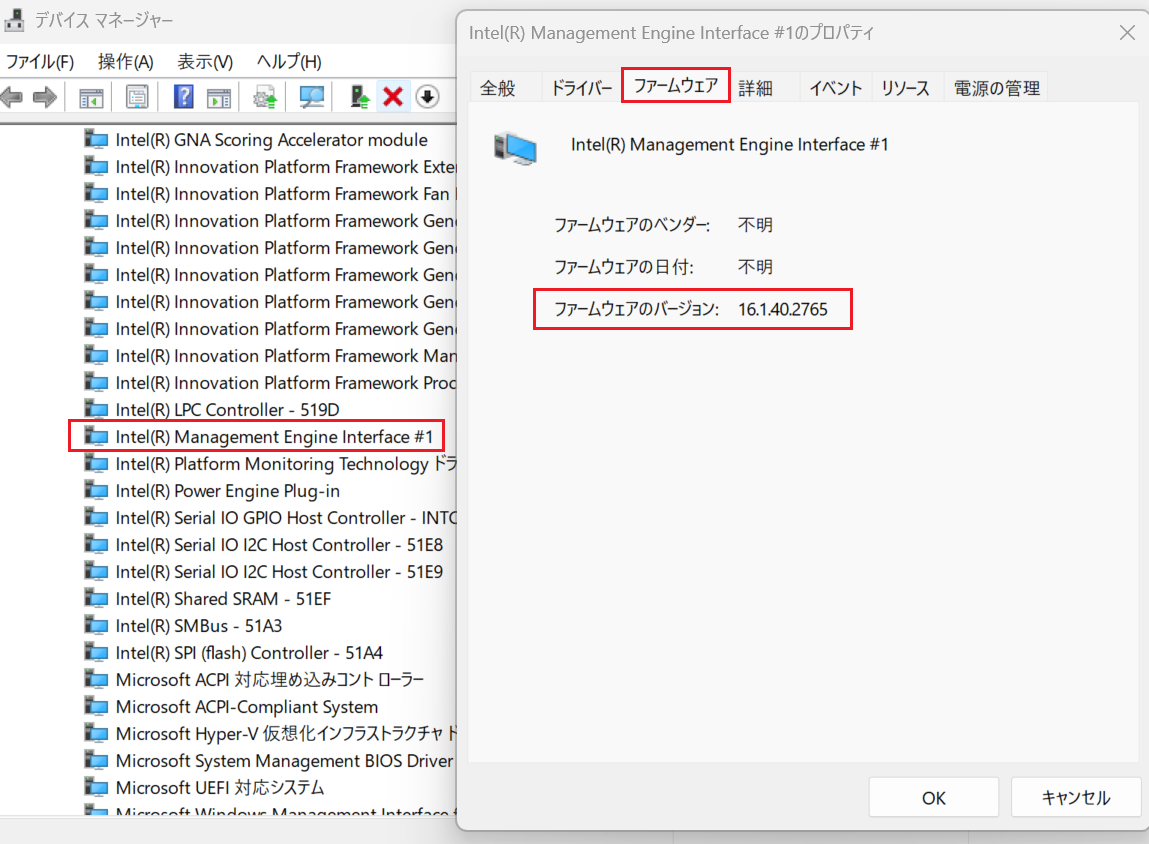This screenshot has width=1149, height=844.
Task: Open the ファイル(F) menu
Action: tap(40, 62)
